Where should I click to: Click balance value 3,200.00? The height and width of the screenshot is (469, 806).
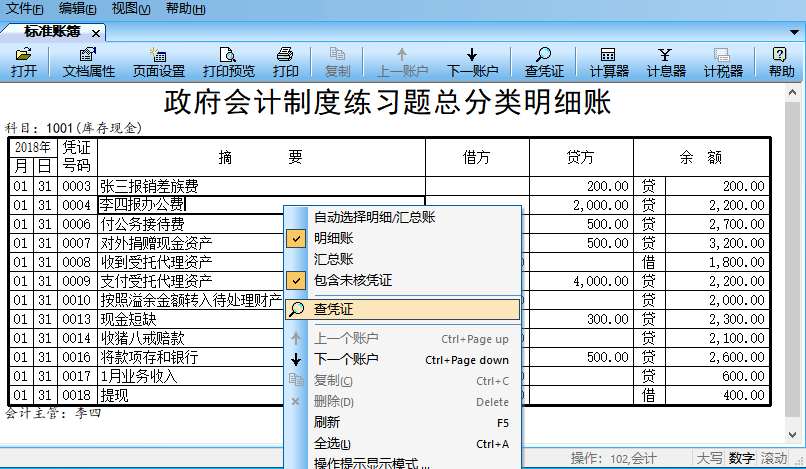click(x=737, y=243)
